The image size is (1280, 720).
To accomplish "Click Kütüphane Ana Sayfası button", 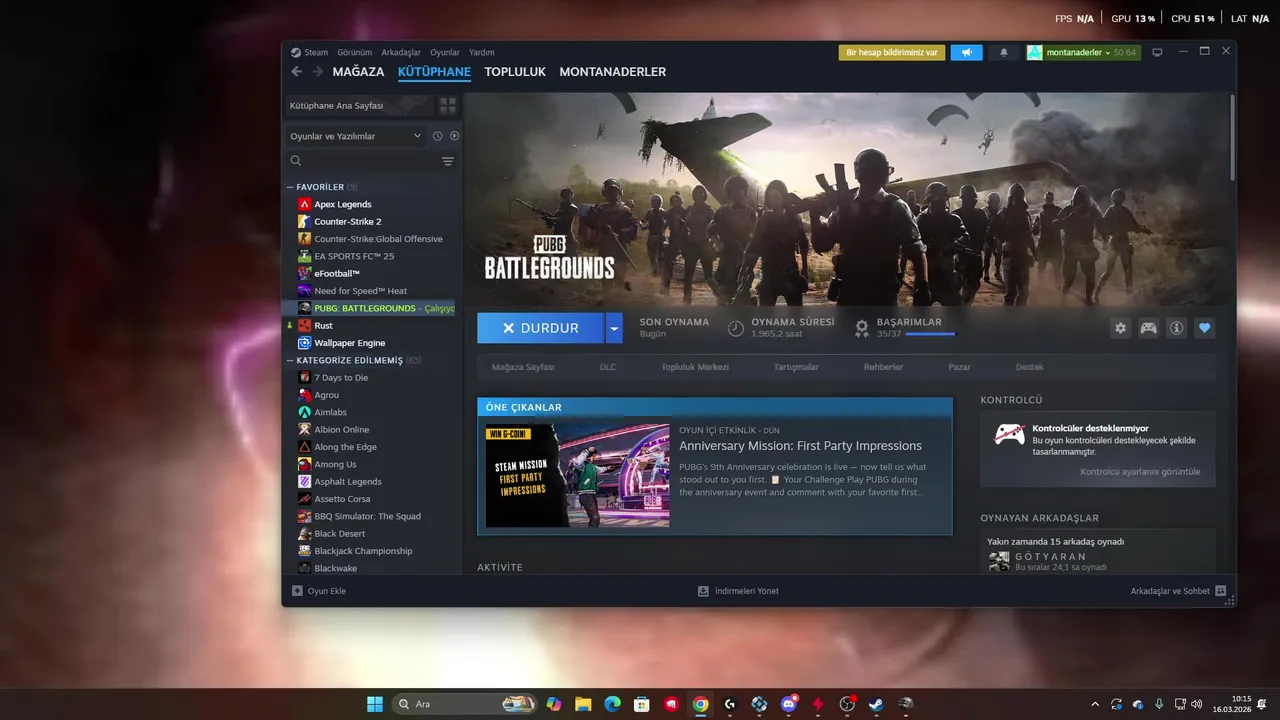I will pos(360,105).
